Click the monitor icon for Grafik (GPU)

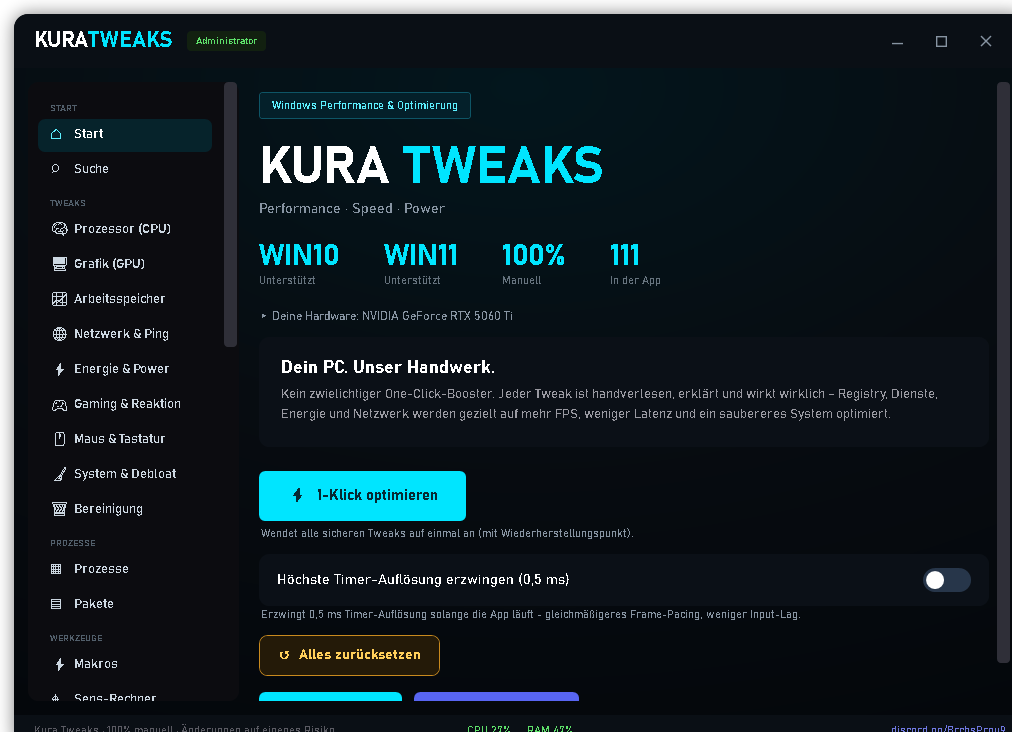point(59,263)
